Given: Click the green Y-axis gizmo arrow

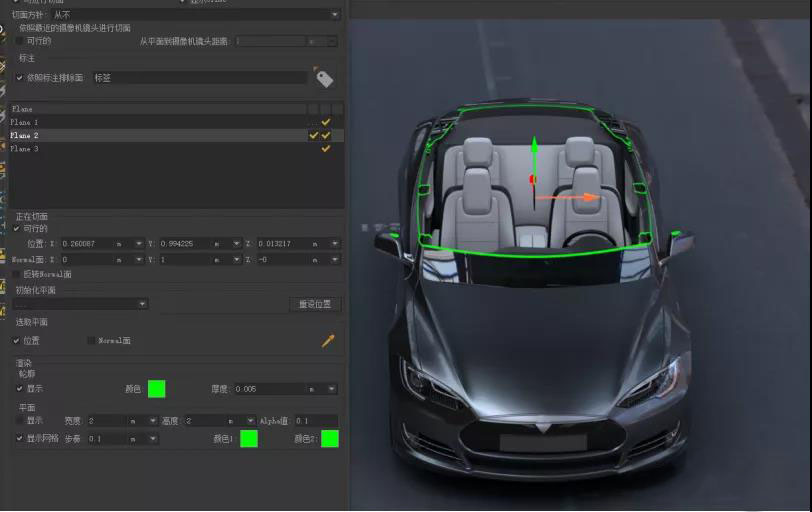Looking at the screenshot, I should [534, 148].
